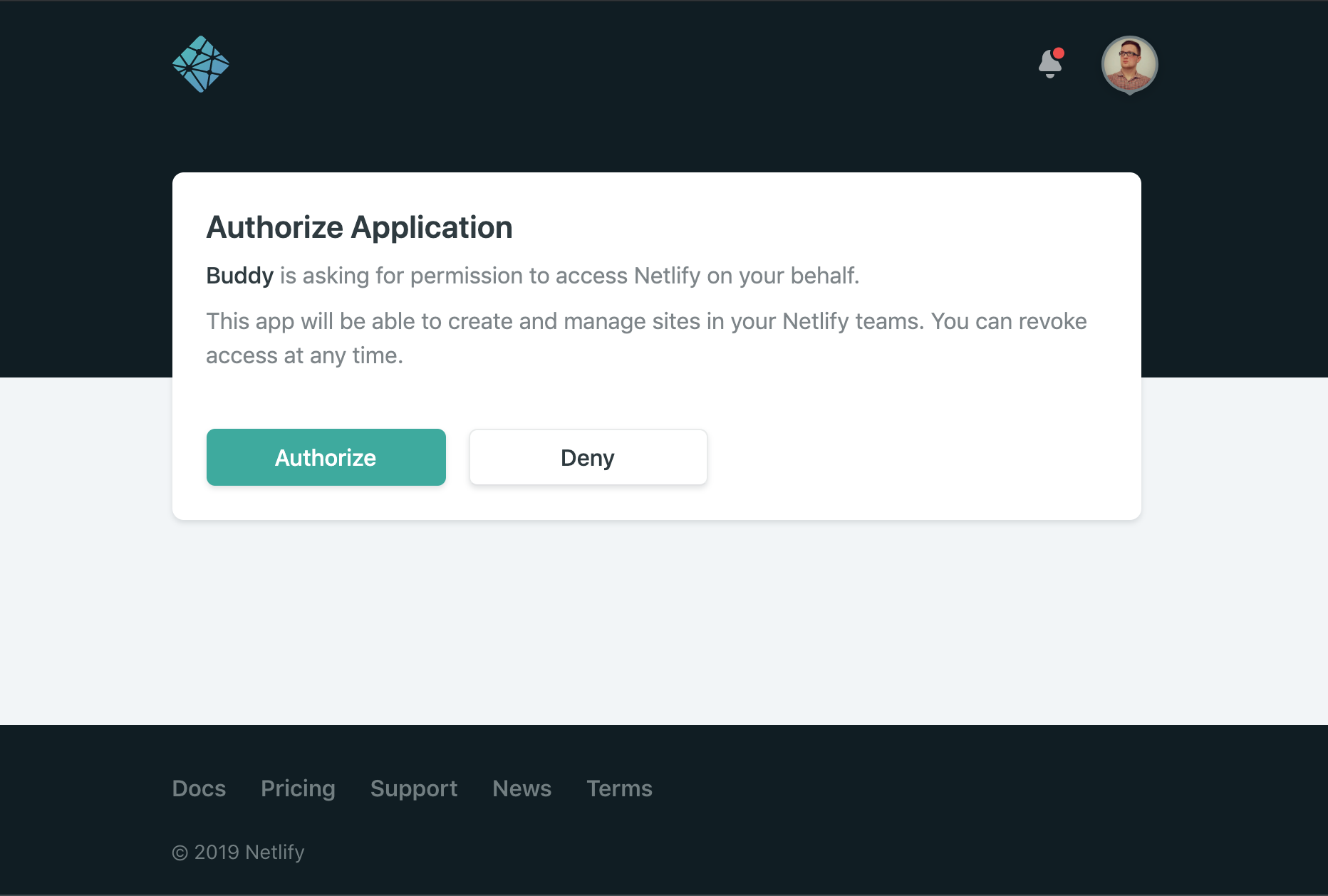This screenshot has width=1328, height=896.
Task: Deny the application's permission request
Action: [x=588, y=457]
